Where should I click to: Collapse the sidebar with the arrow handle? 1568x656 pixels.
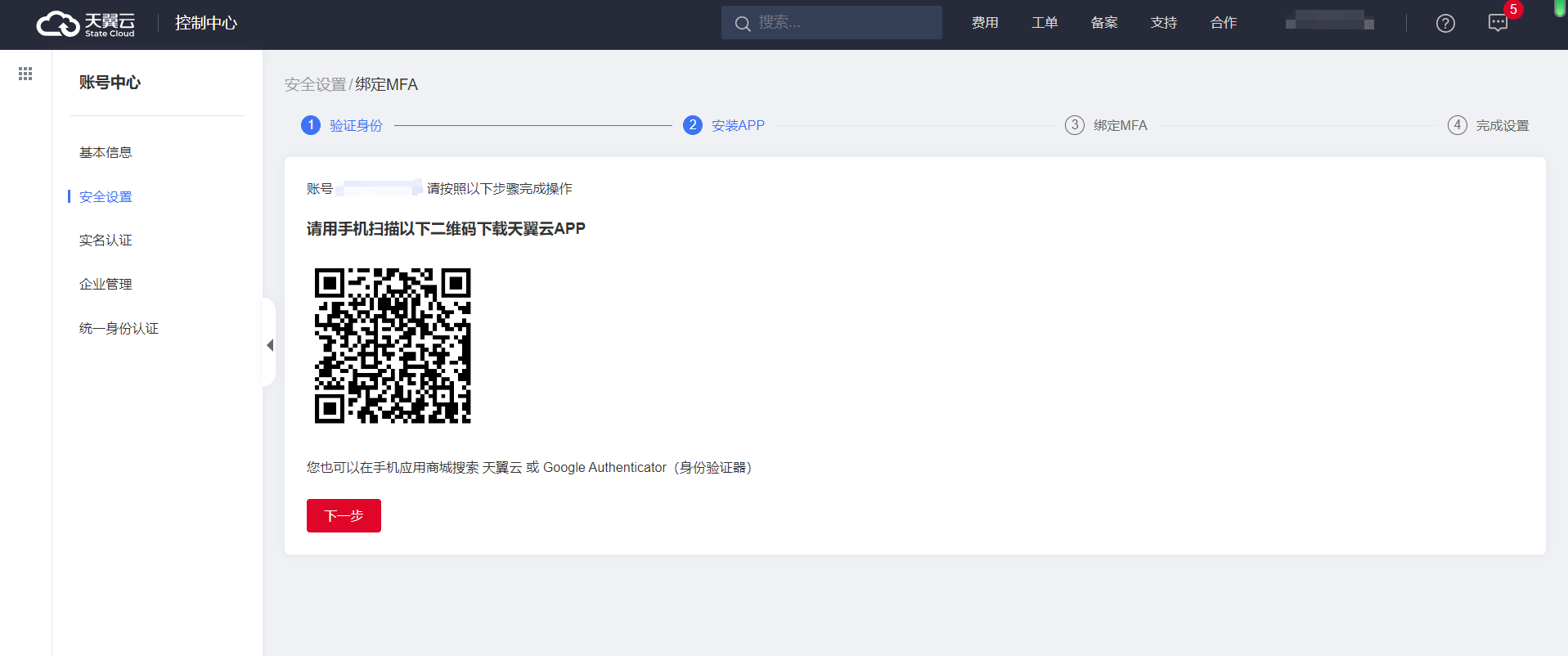click(269, 345)
